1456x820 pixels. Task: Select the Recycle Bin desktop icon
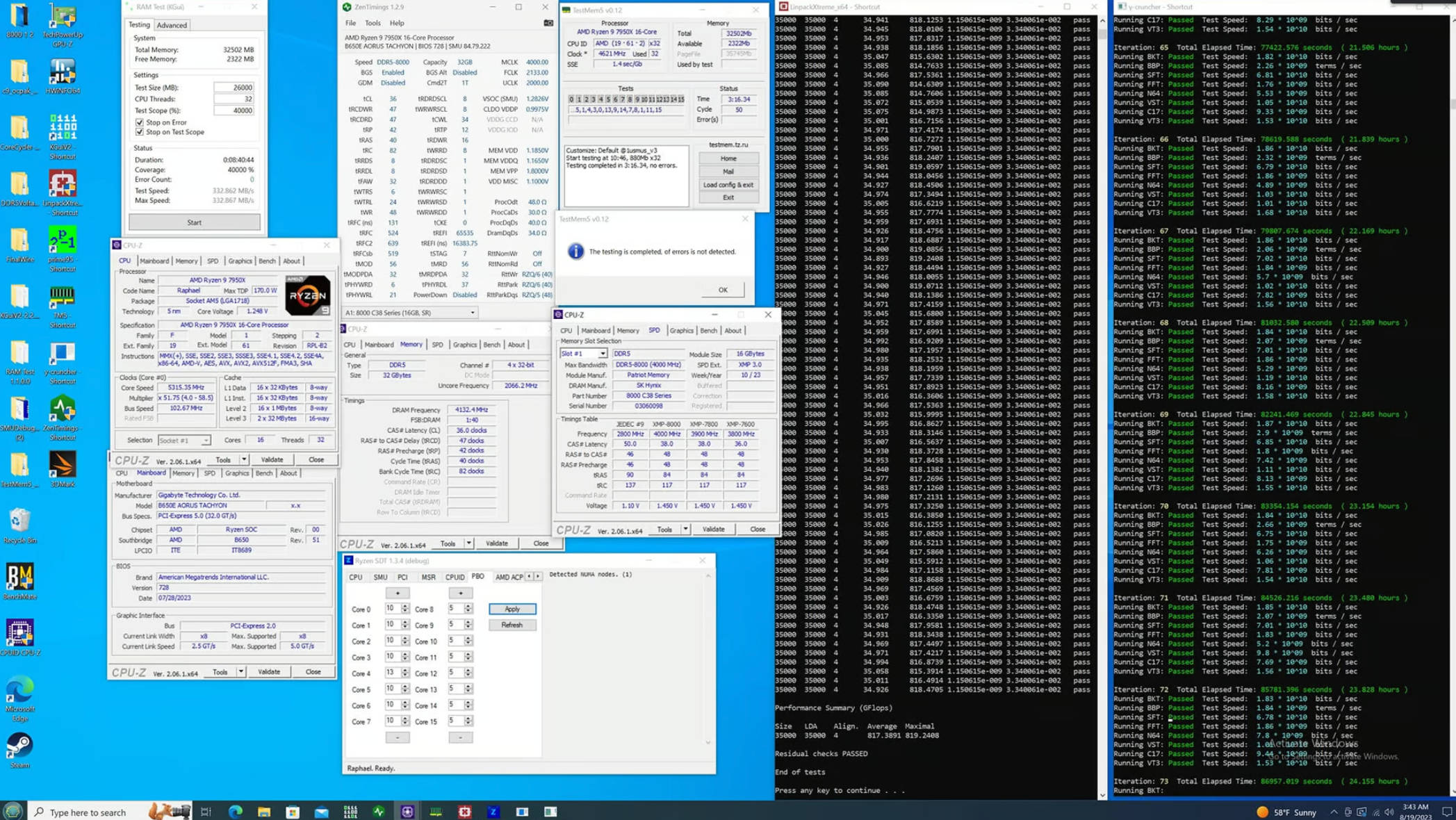click(x=20, y=525)
